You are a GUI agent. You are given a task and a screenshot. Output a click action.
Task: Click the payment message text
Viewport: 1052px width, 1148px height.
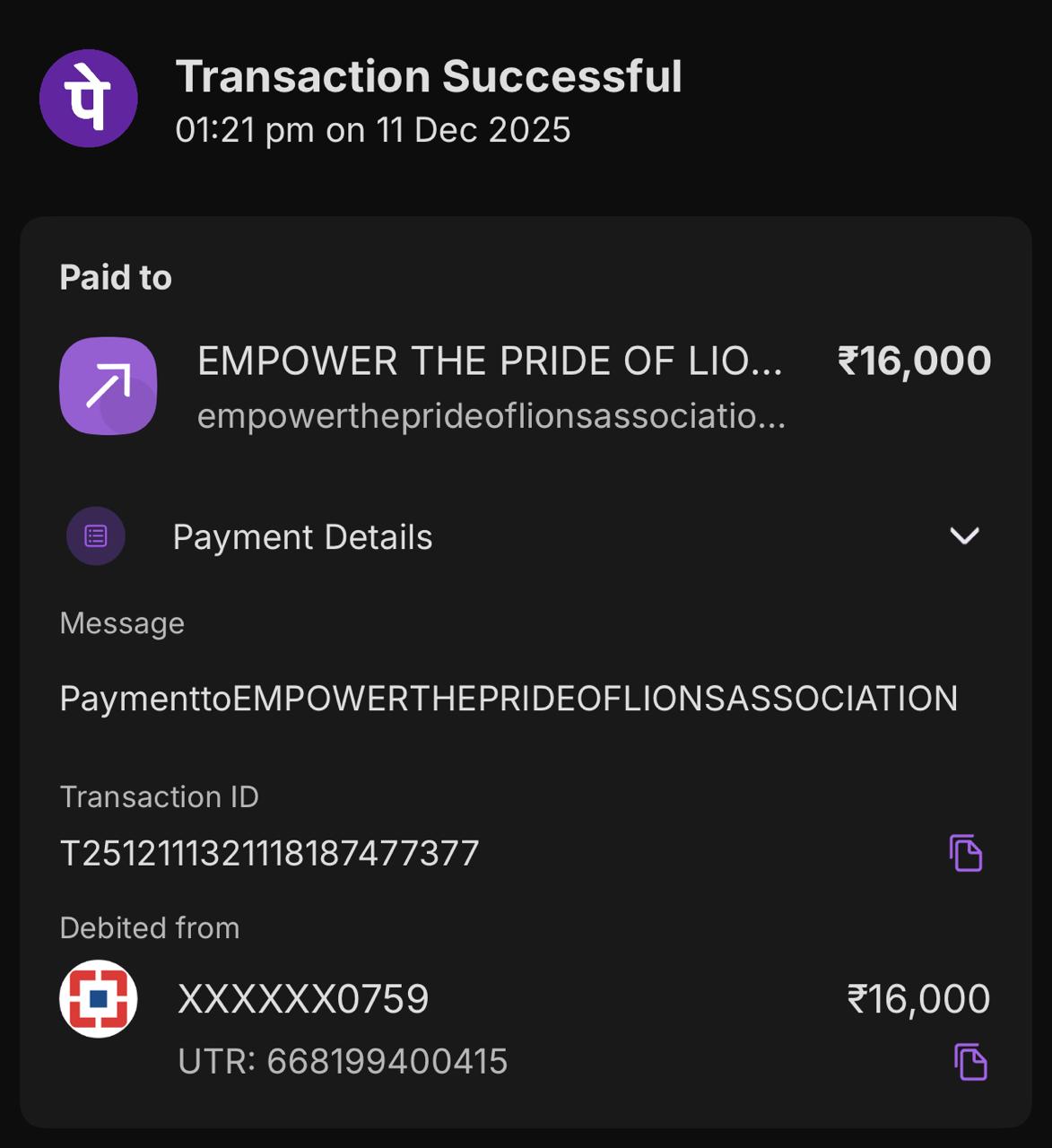click(509, 699)
